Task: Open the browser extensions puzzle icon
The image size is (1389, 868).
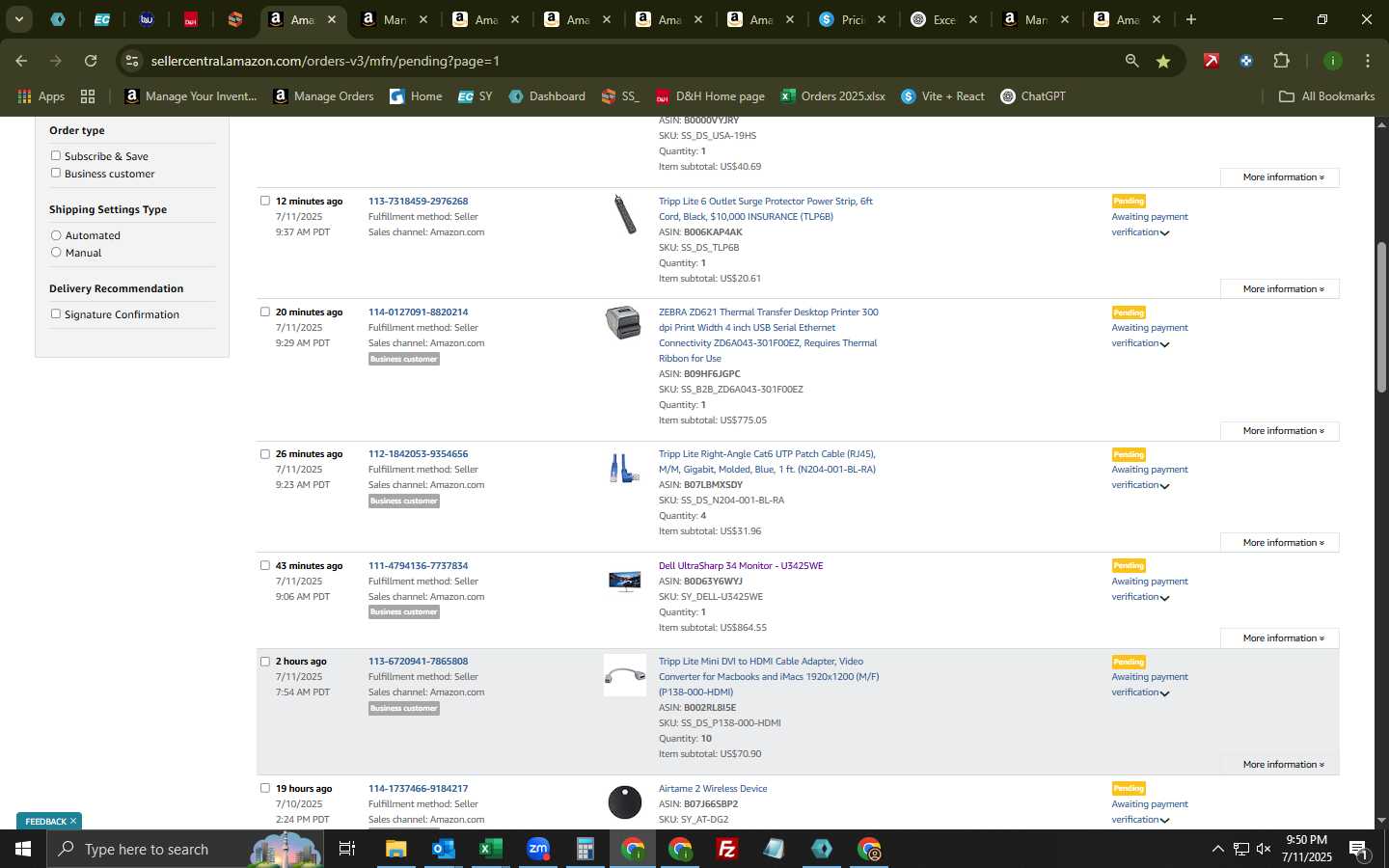Action: point(1281,61)
